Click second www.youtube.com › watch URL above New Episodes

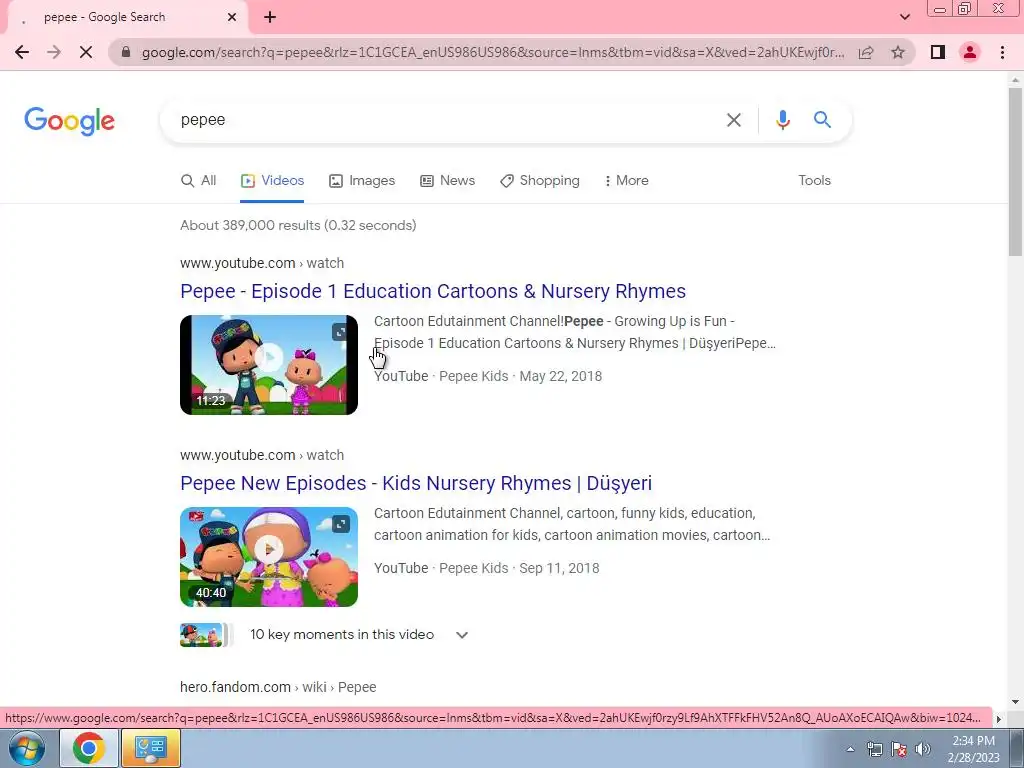tap(262, 455)
